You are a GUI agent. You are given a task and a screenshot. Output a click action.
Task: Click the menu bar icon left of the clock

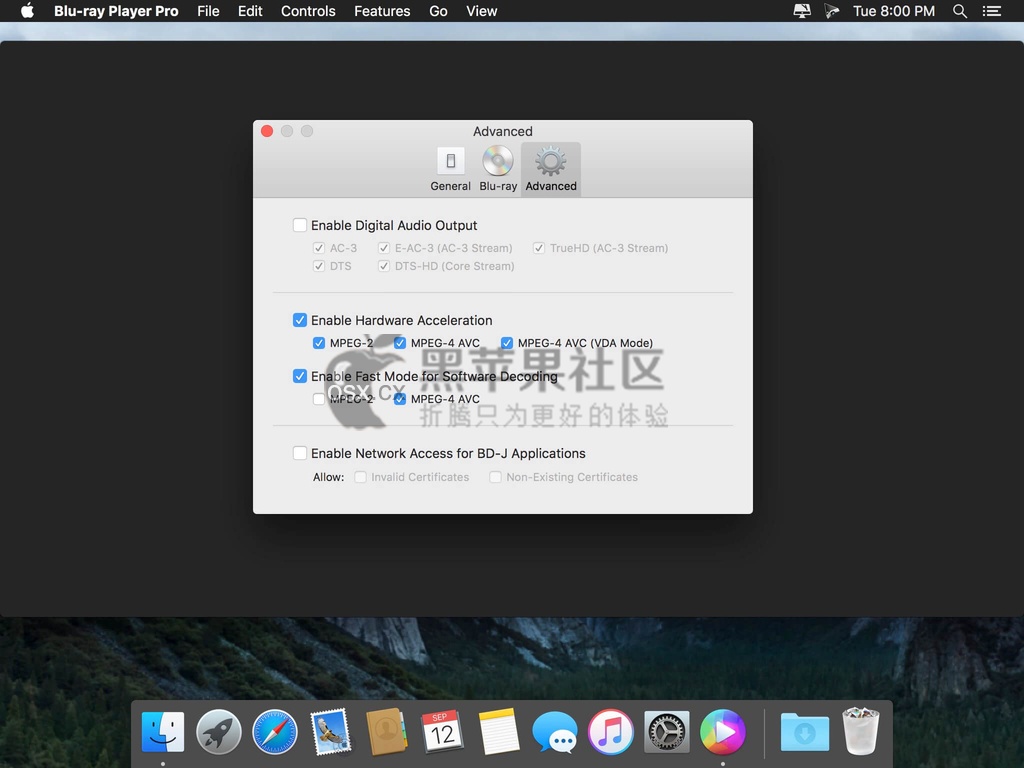coord(831,11)
